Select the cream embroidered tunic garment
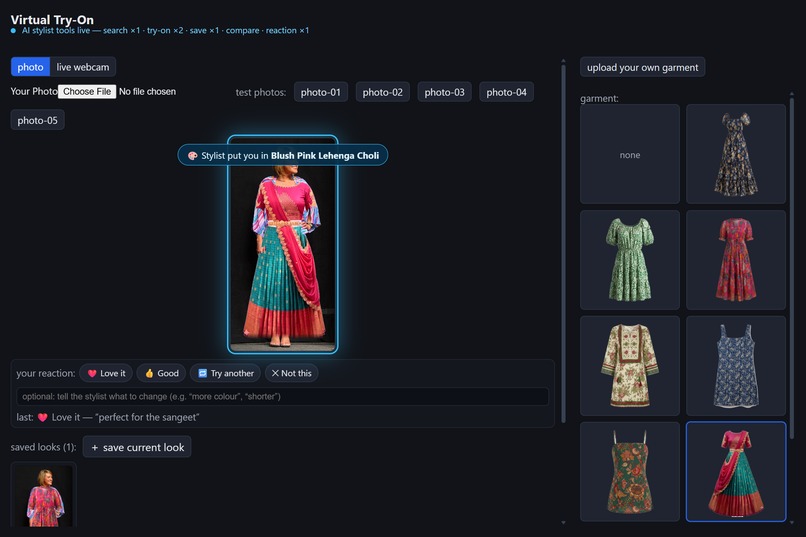Viewport: 806px width, 537px height. click(x=630, y=366)
